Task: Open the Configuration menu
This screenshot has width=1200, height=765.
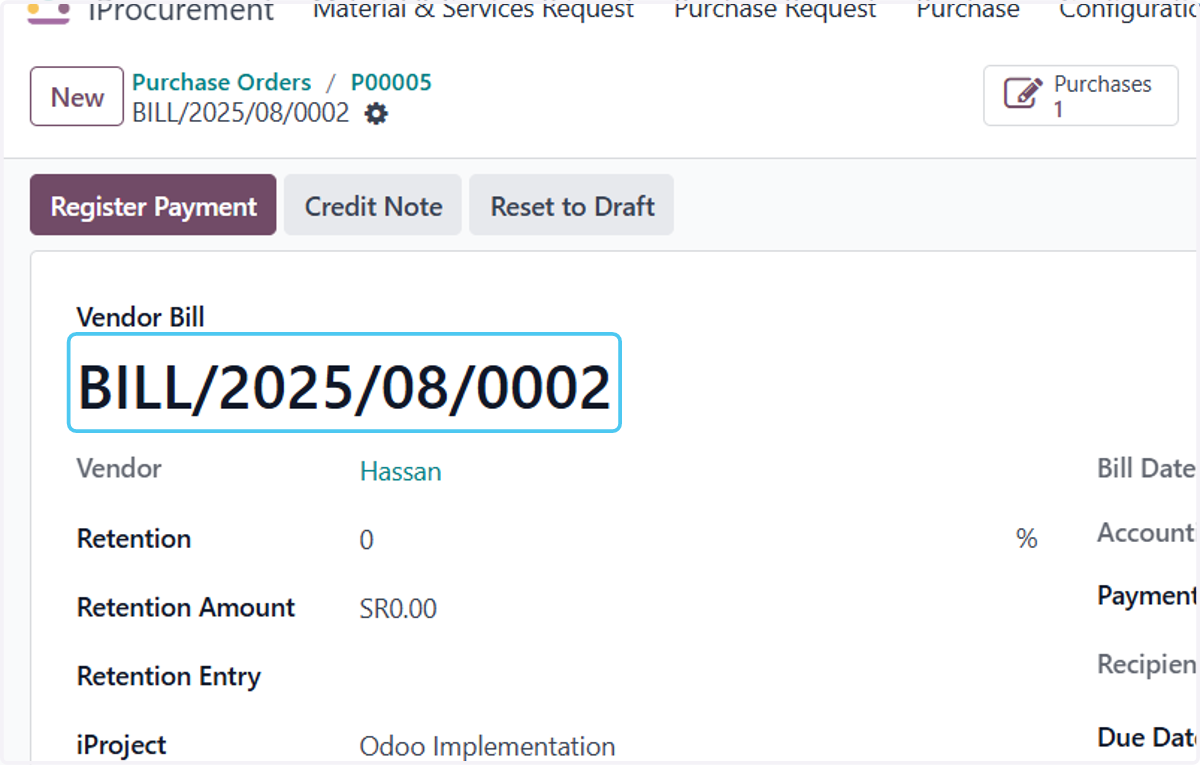Action: (1129, 11)
